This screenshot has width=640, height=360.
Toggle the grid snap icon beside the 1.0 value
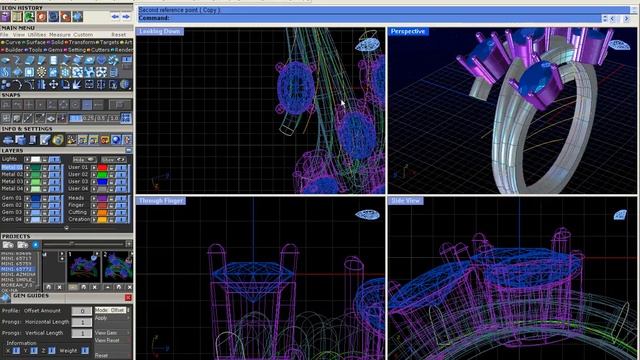click(126, 118)
